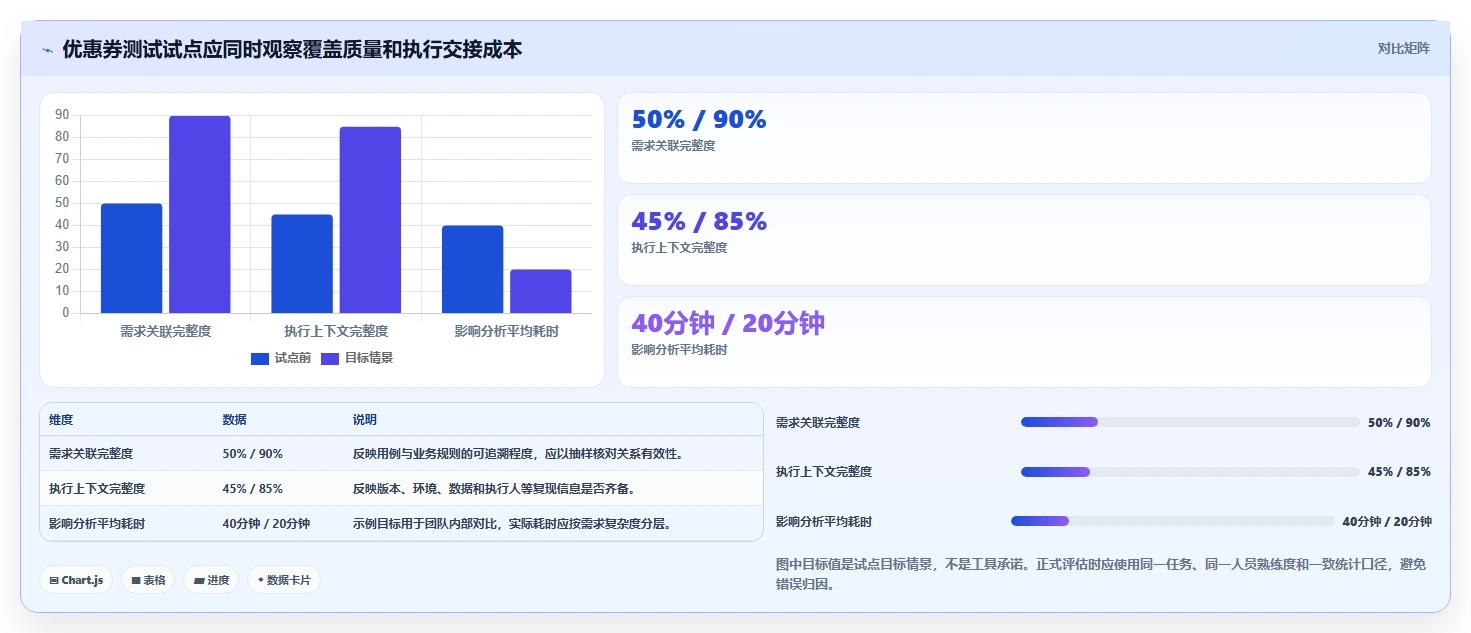Click the footnote starting 图中目标值是试点目标情景
The image size is (1471, 633).
(1101, 574)
